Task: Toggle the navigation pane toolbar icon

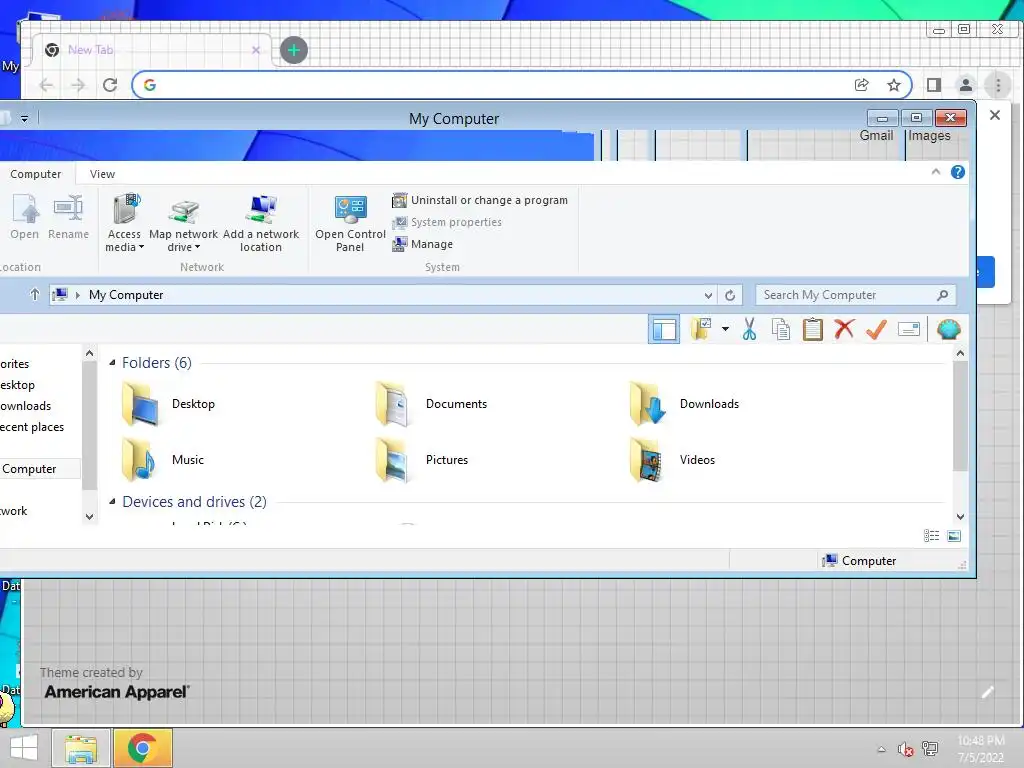Action: point(664,329)
